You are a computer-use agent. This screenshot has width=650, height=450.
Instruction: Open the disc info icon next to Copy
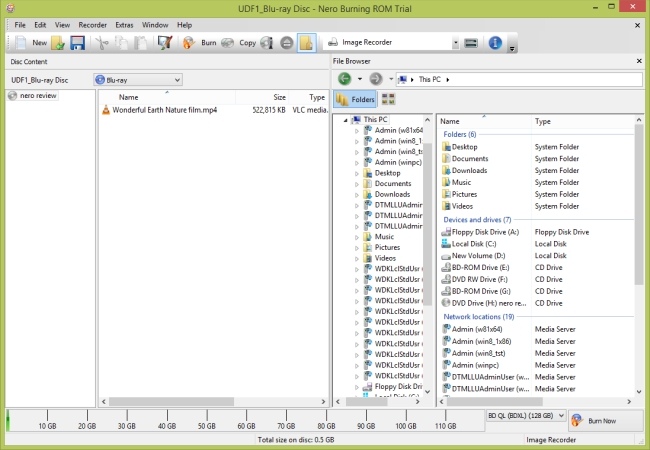click(x=267, y=43)
